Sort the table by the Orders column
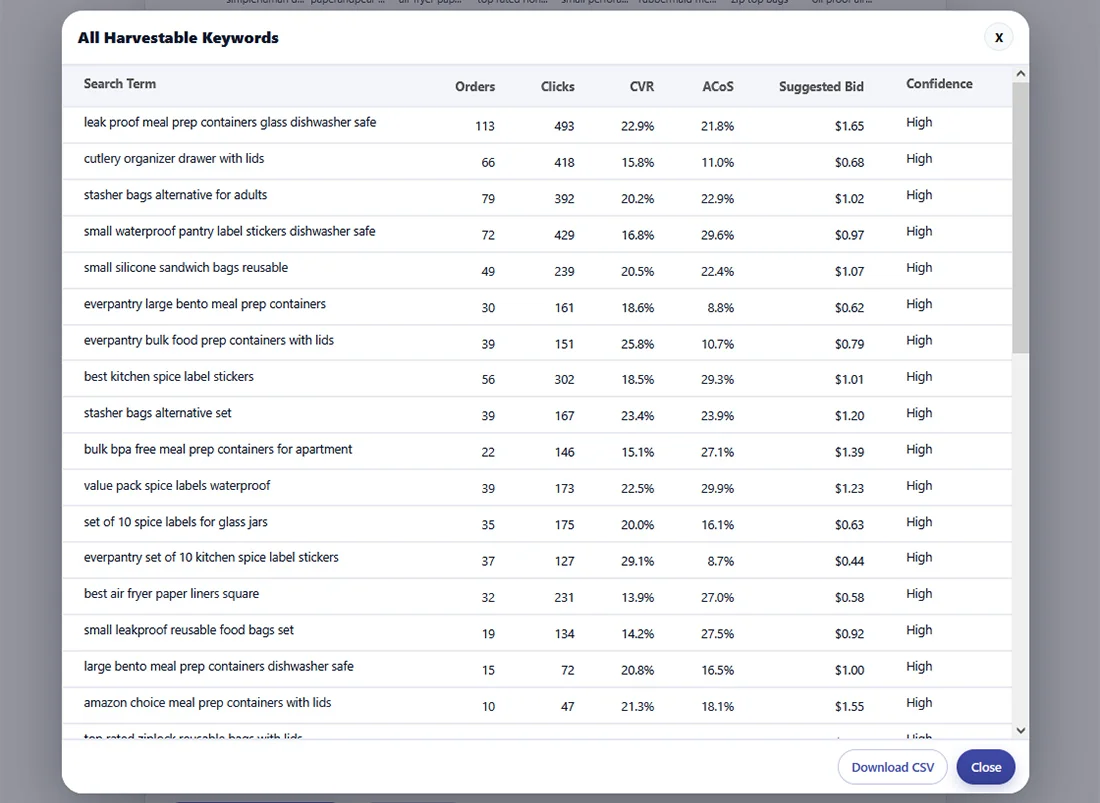Viewport: 1100px width, 803px height. (x=475, y=87)
